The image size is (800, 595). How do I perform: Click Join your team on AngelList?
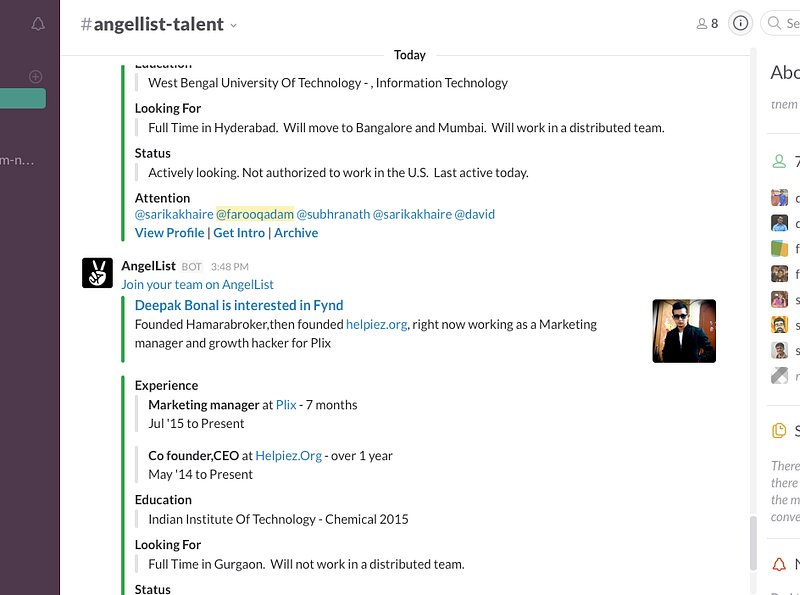(x=197, y=284)
